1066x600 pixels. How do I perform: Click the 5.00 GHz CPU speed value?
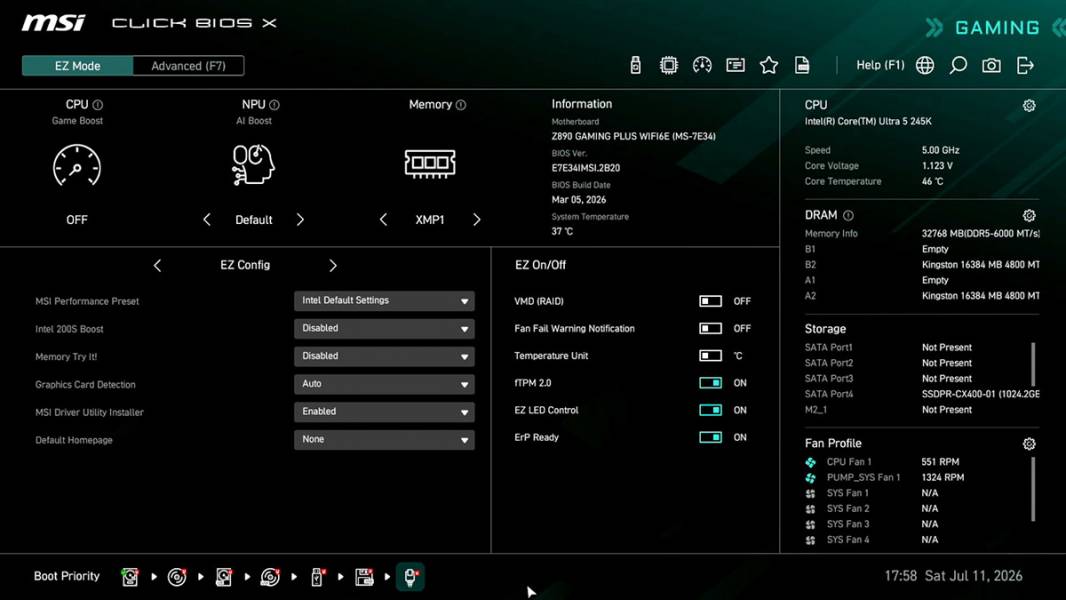point(940,150)
